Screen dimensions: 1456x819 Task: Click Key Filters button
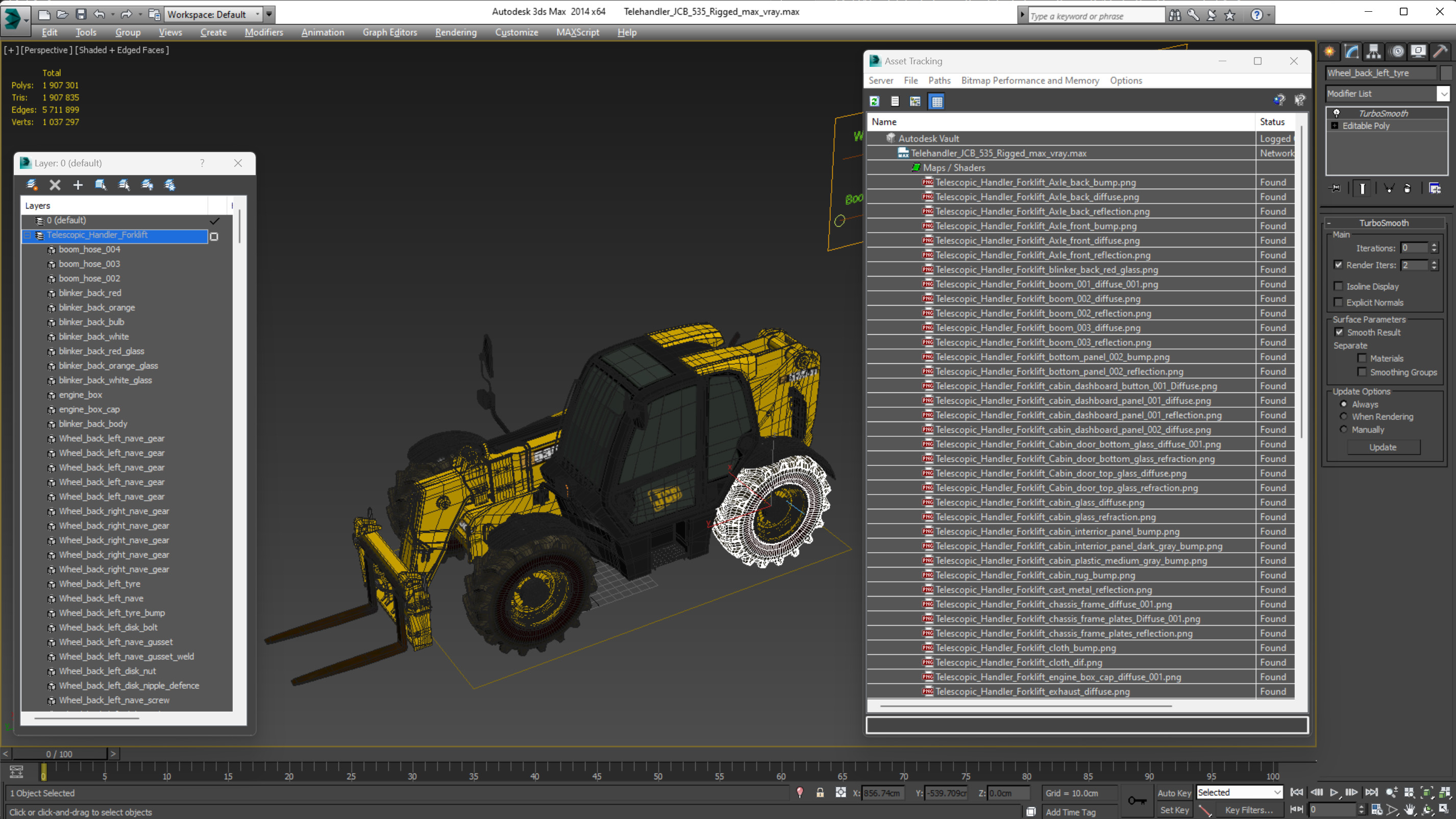(x=1249, y=810)
